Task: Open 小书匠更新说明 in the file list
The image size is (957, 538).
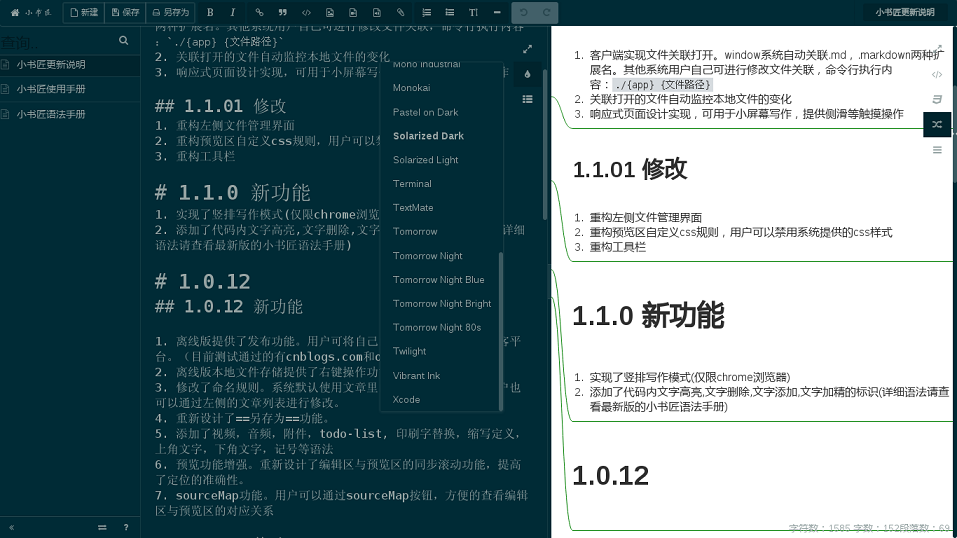Action: [70, 65]
